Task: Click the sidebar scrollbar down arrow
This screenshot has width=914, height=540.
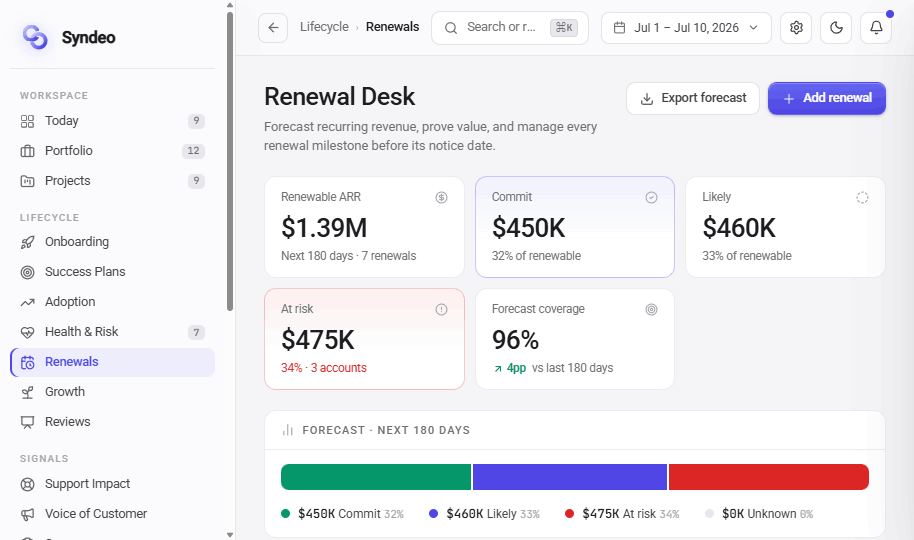Action: click(x=230, y=534)
